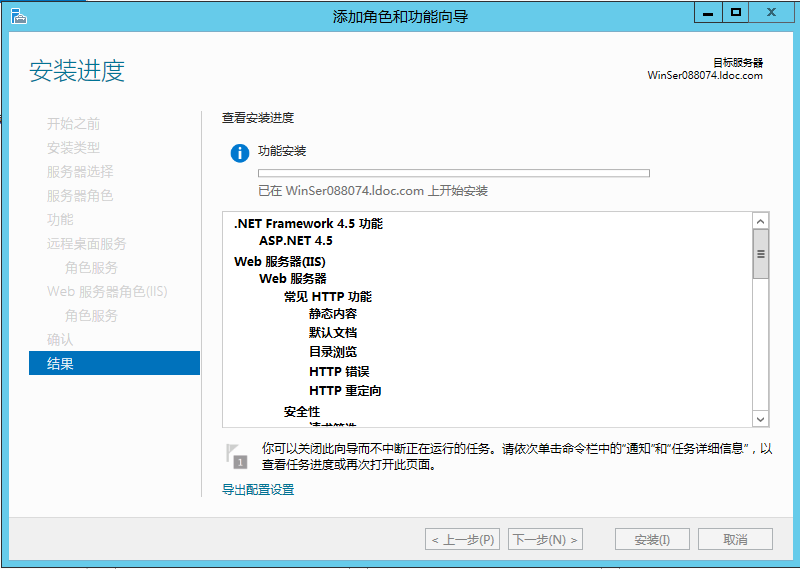Select HTTP 错误 in the list
This screenshot has width=800, height=569.
point(339,372)
